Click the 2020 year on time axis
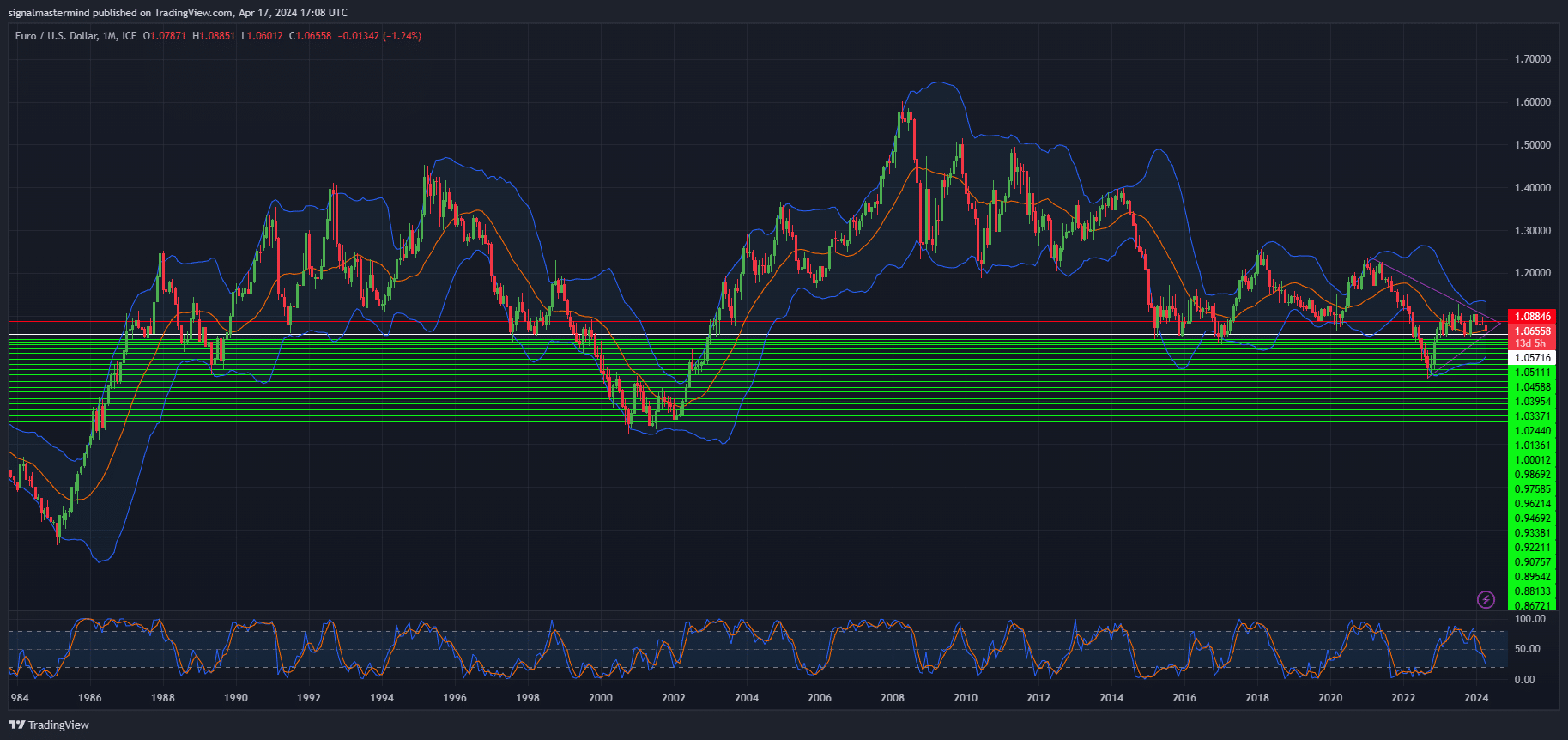The height and width of the screenshot is (740, 1568). coord(1330,698)
